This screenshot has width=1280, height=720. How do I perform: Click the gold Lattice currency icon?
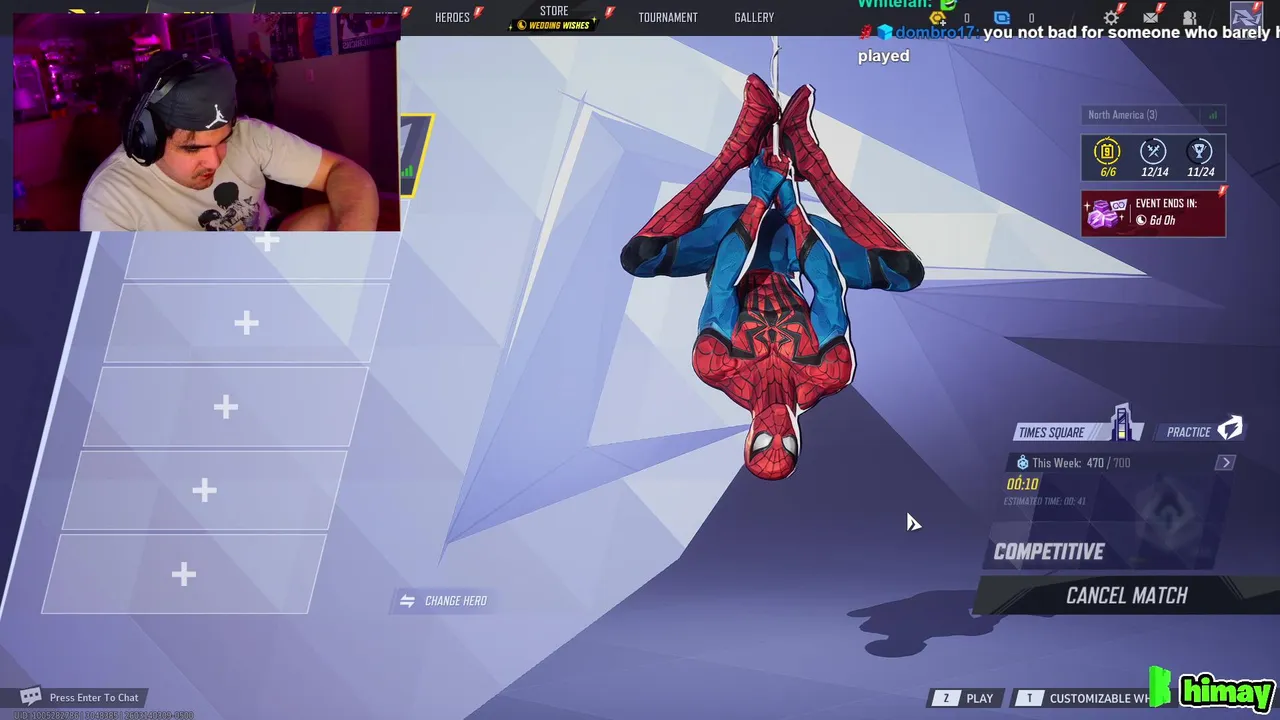[938, 18]
